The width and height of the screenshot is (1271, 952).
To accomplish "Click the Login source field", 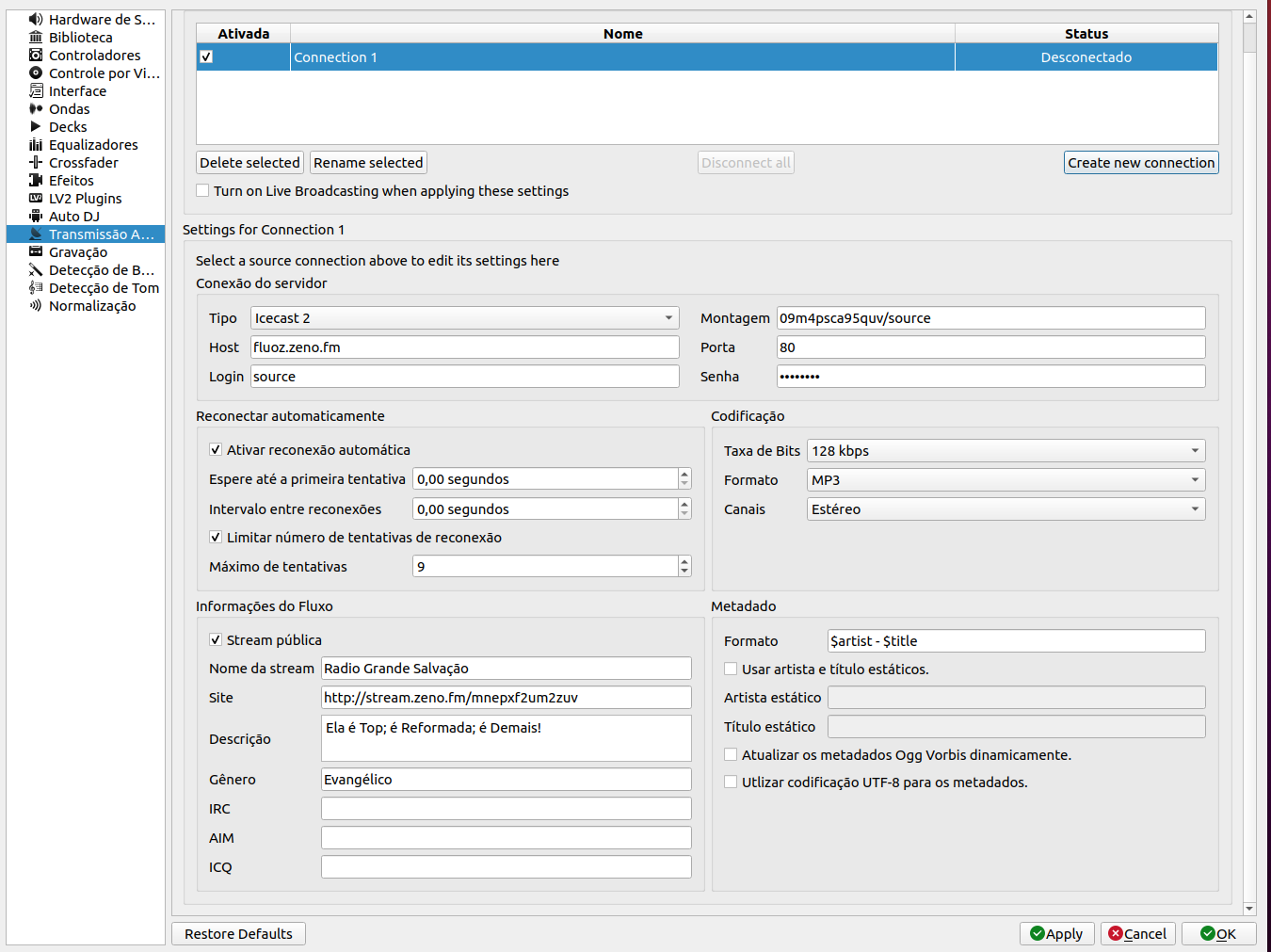I will pos(465,377).
